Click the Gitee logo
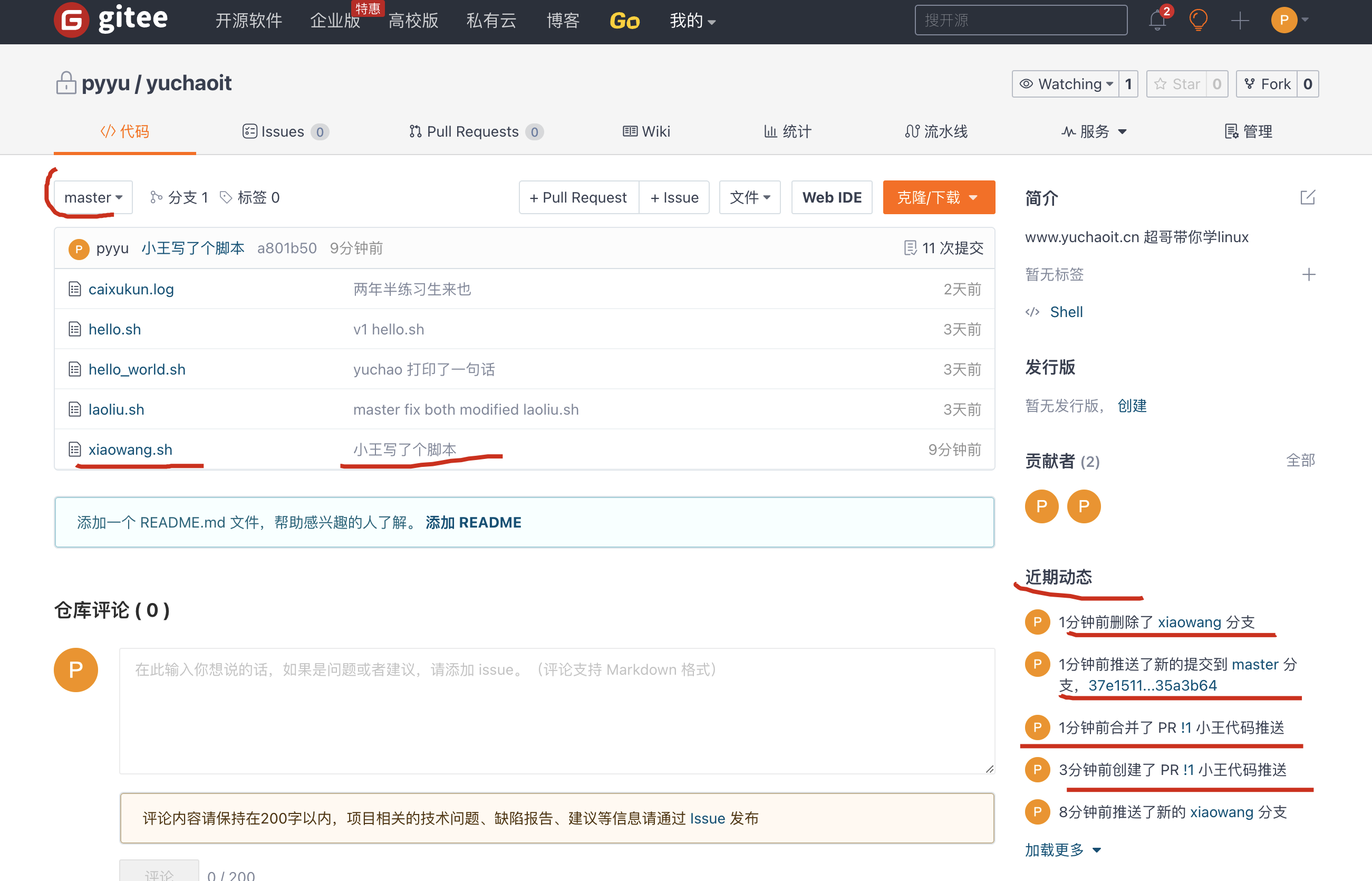This screenshot has height=881, width=1372. click(111, 20)
